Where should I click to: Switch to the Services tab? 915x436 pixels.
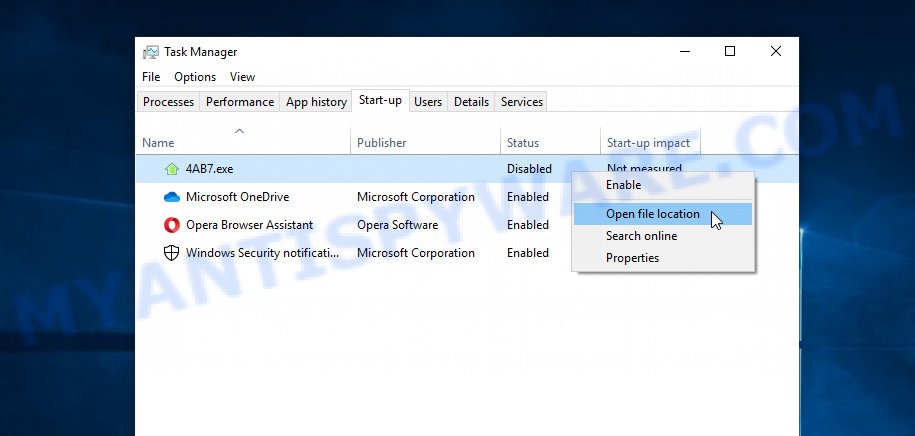522,102
